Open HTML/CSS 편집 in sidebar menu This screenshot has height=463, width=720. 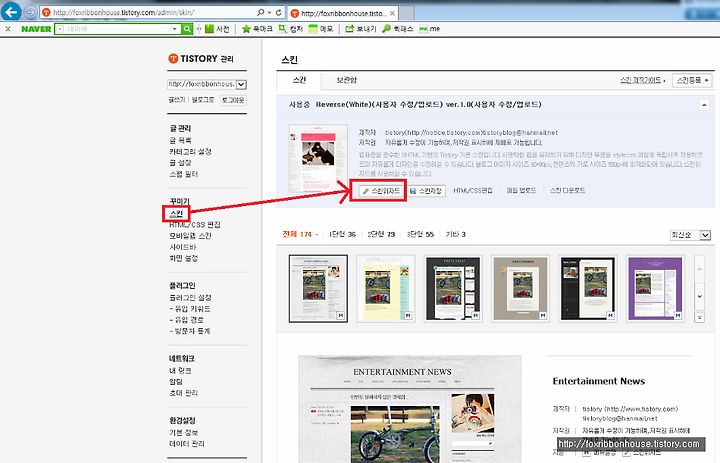(x=195, y=225)
